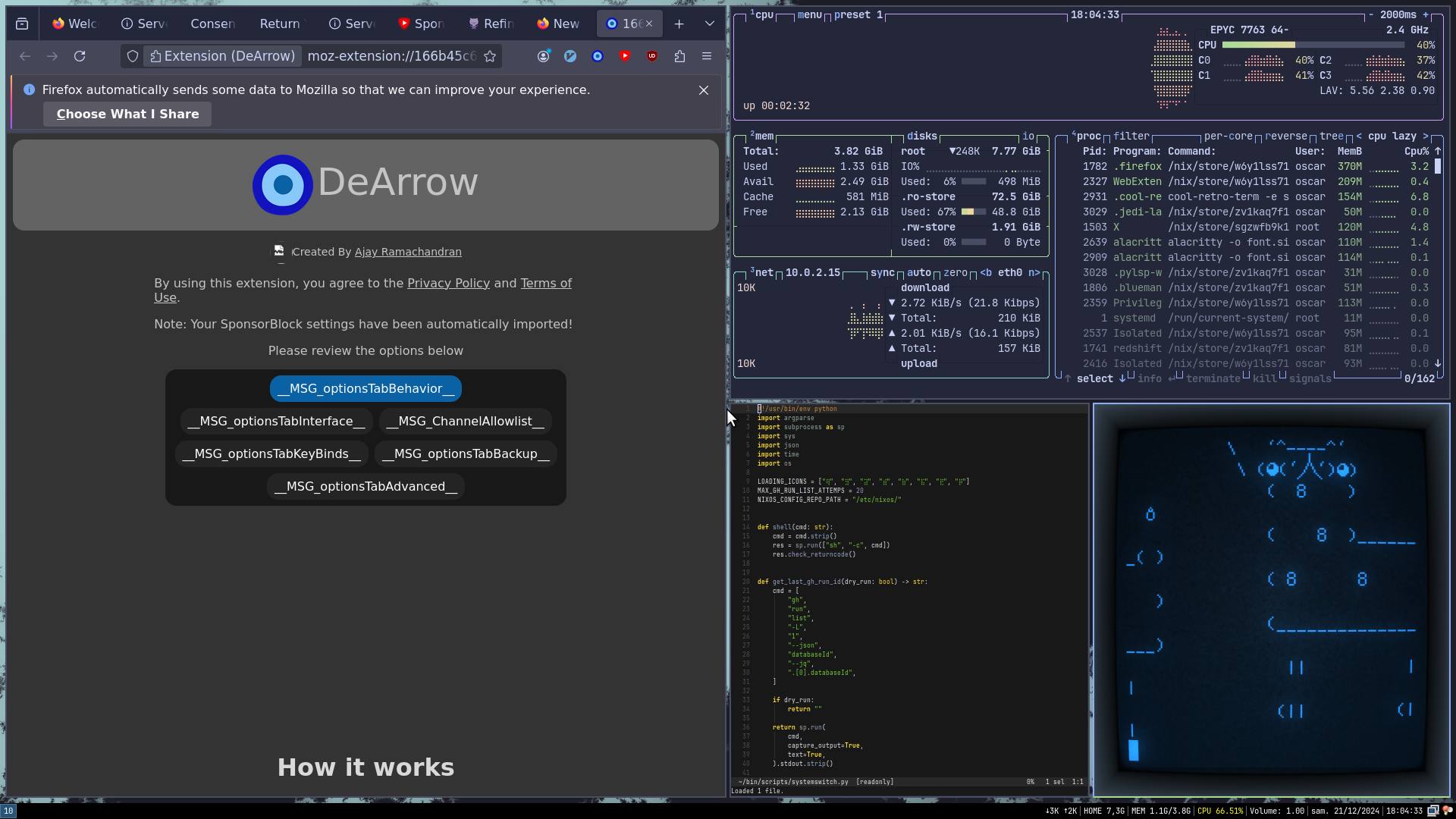Expand the list all tabs chevron
The height and width of the screenshot is (819, 1456).
710,24
